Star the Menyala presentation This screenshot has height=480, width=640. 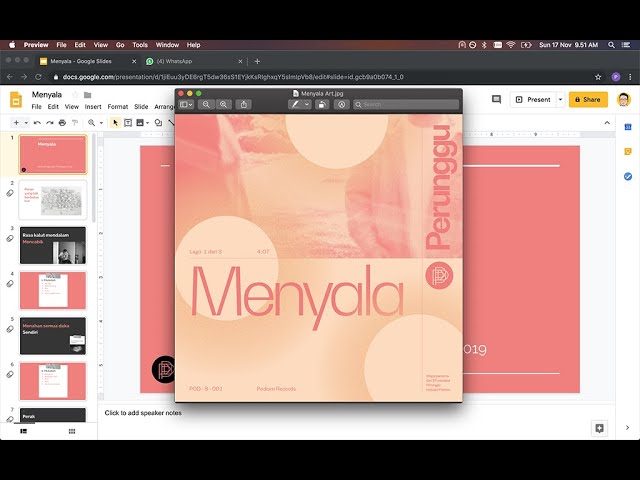tap(75, 95)
